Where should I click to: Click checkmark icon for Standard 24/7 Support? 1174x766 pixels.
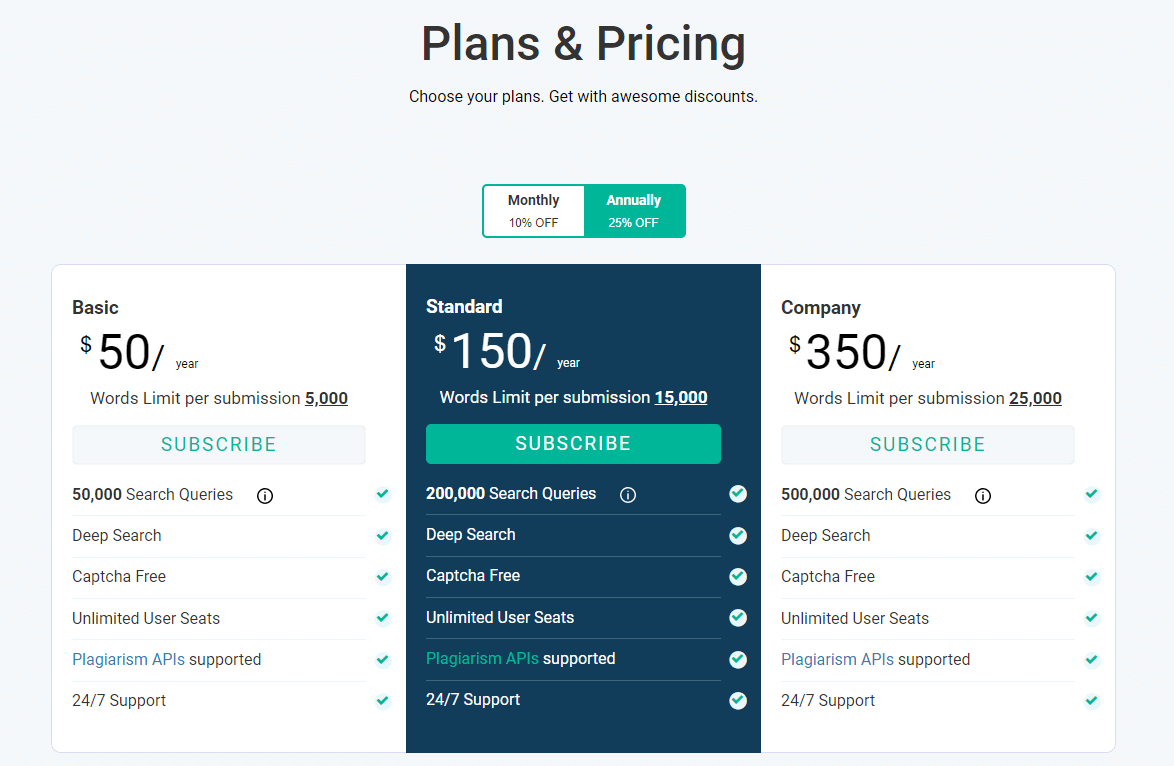738,700
